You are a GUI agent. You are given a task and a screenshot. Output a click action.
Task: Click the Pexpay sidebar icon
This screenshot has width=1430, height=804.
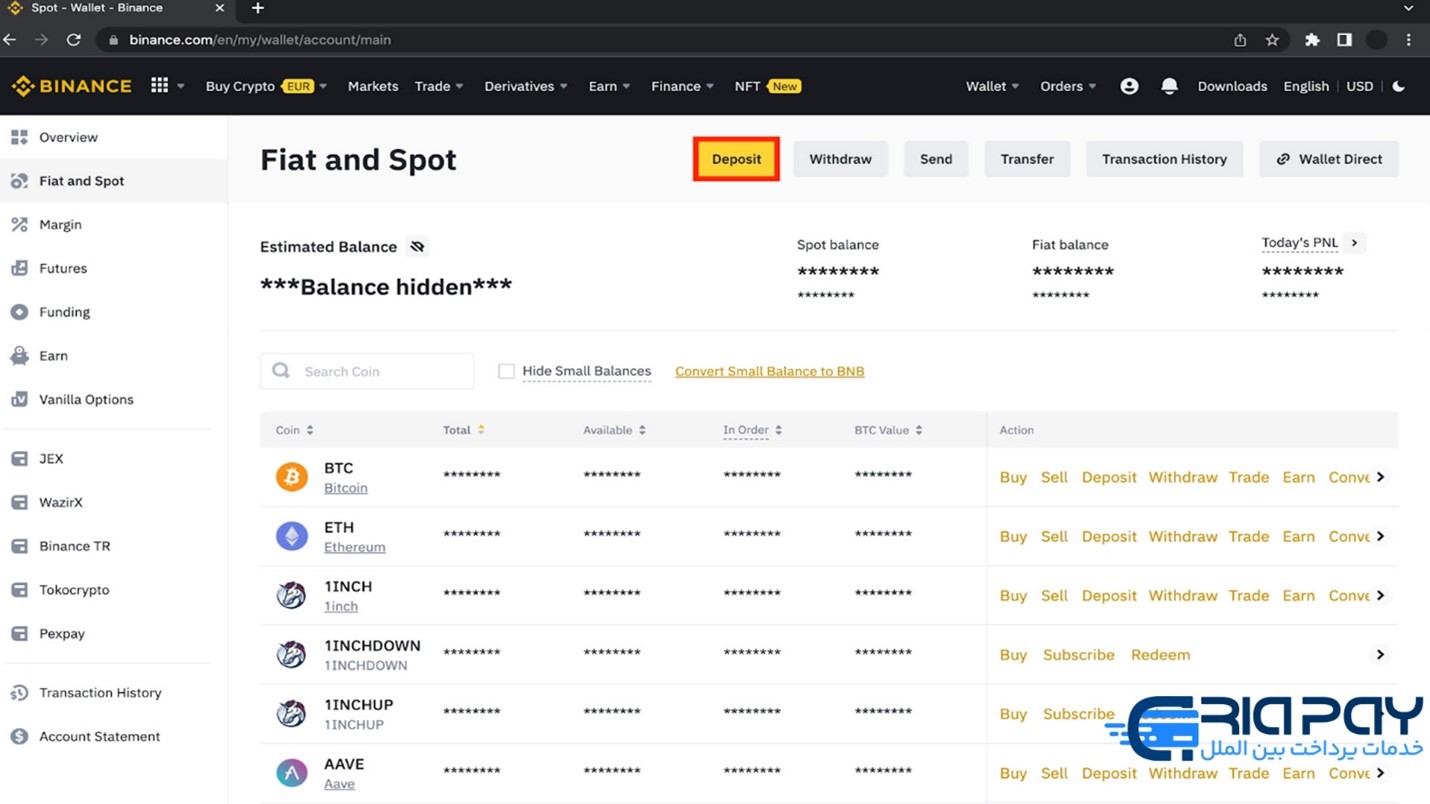click(19, 633)
